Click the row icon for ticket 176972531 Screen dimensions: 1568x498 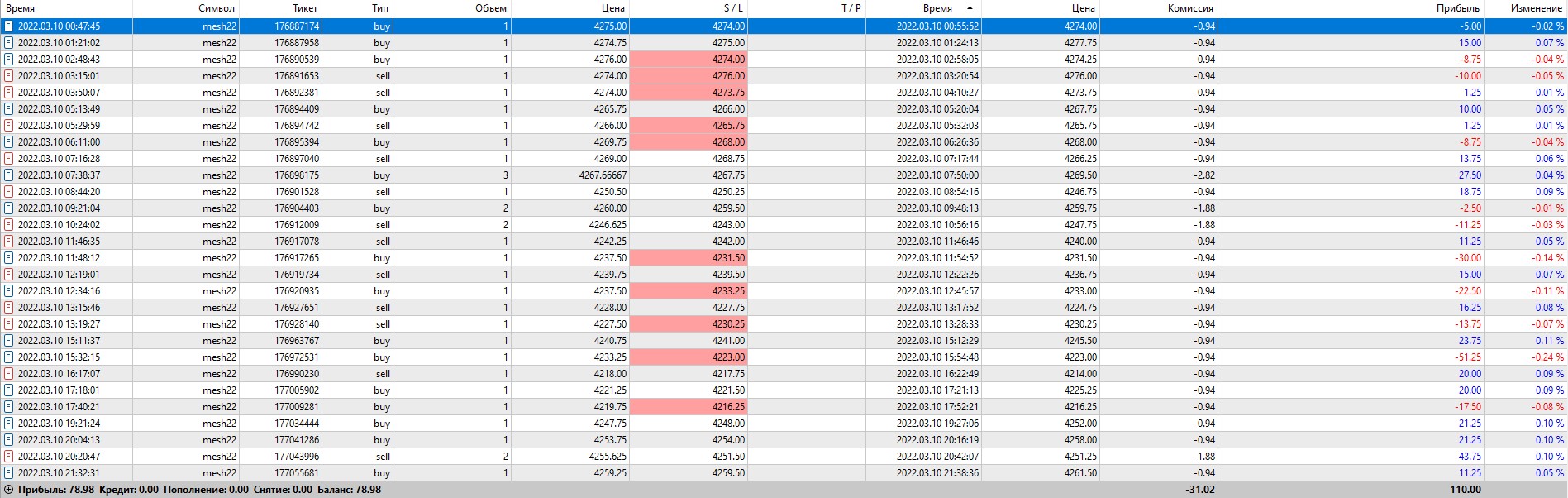(x=9, y=357)
